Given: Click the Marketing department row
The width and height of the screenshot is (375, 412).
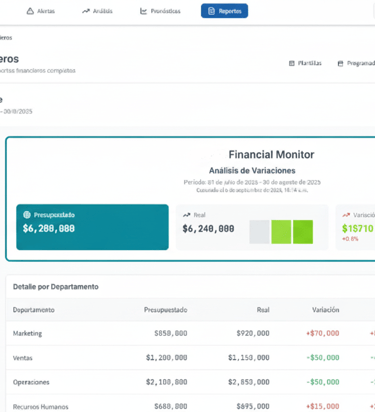Looking at the screenshot, I should (190, 333).
